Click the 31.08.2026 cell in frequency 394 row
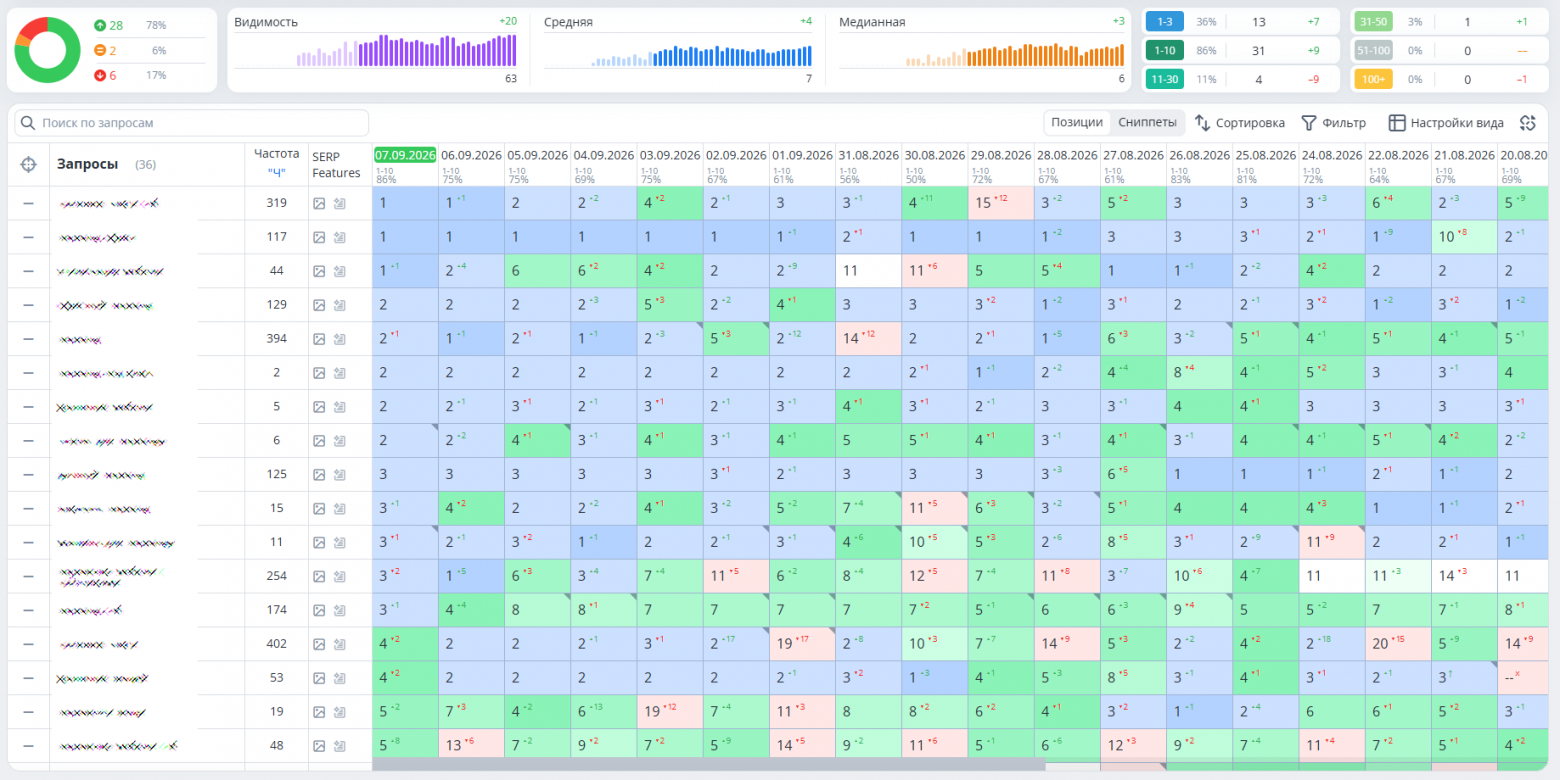 (868, 339)
